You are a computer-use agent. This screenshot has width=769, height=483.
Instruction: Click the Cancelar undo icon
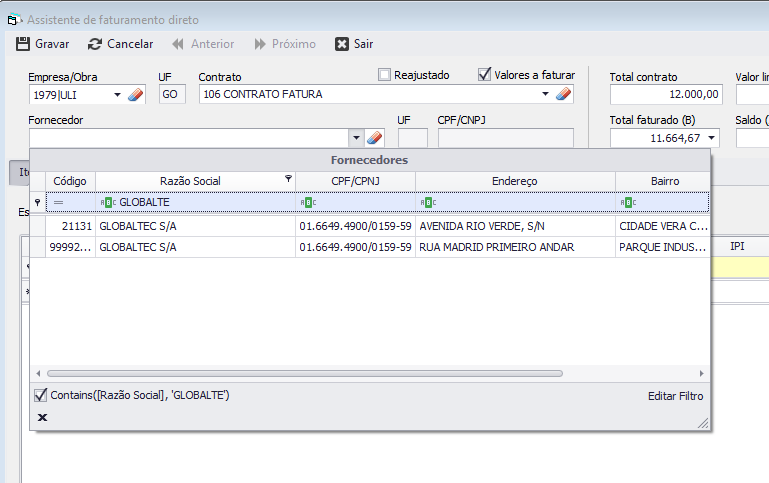pyautogui.click(x=95, y=44)
